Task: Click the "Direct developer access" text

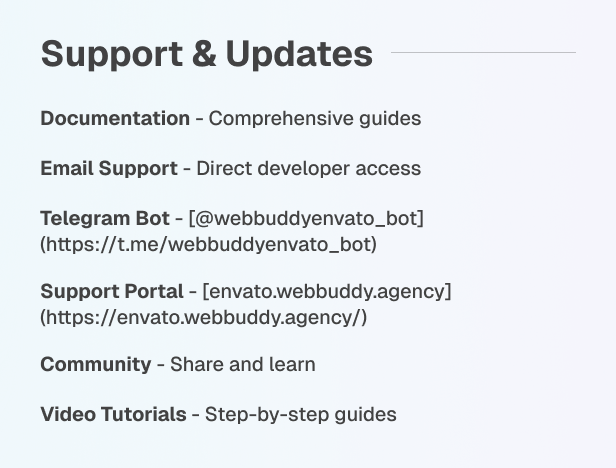Action: 308,168
